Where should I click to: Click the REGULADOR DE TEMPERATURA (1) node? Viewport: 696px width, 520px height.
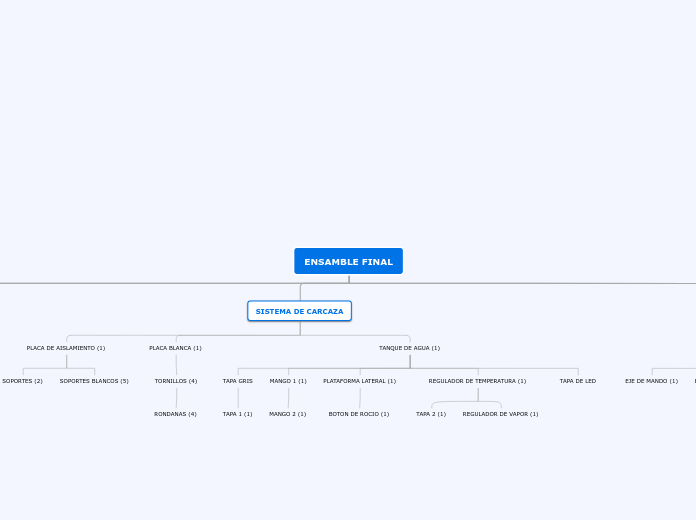(477, 381)
